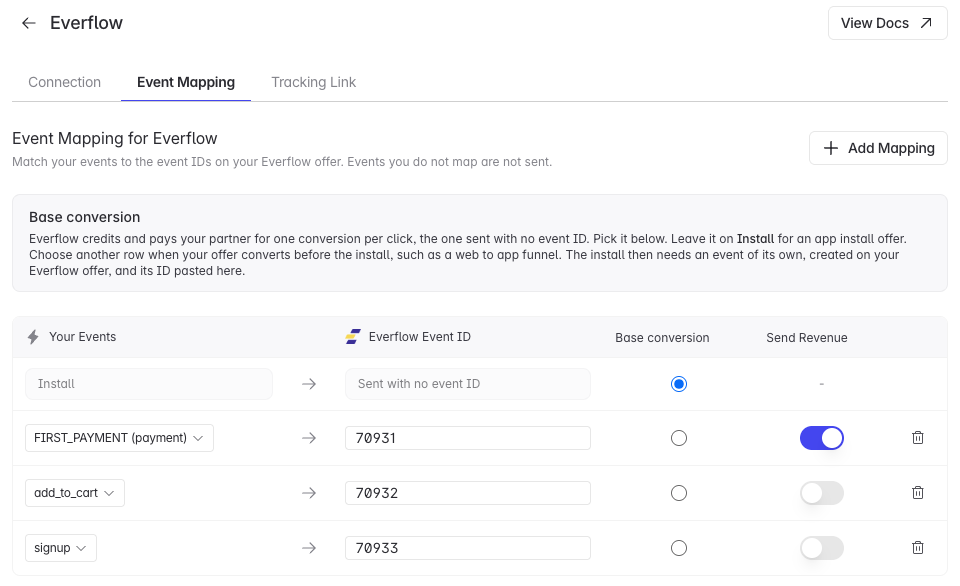This screenshot has height=586, width=960.
Task: Expand the add_to_cart event dropdown
Action: [75, 493]
